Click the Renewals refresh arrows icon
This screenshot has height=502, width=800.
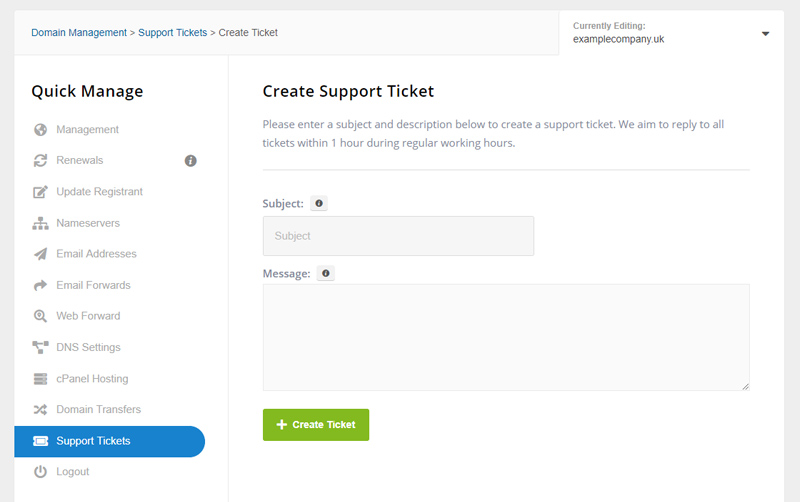[x=41, y=161]
